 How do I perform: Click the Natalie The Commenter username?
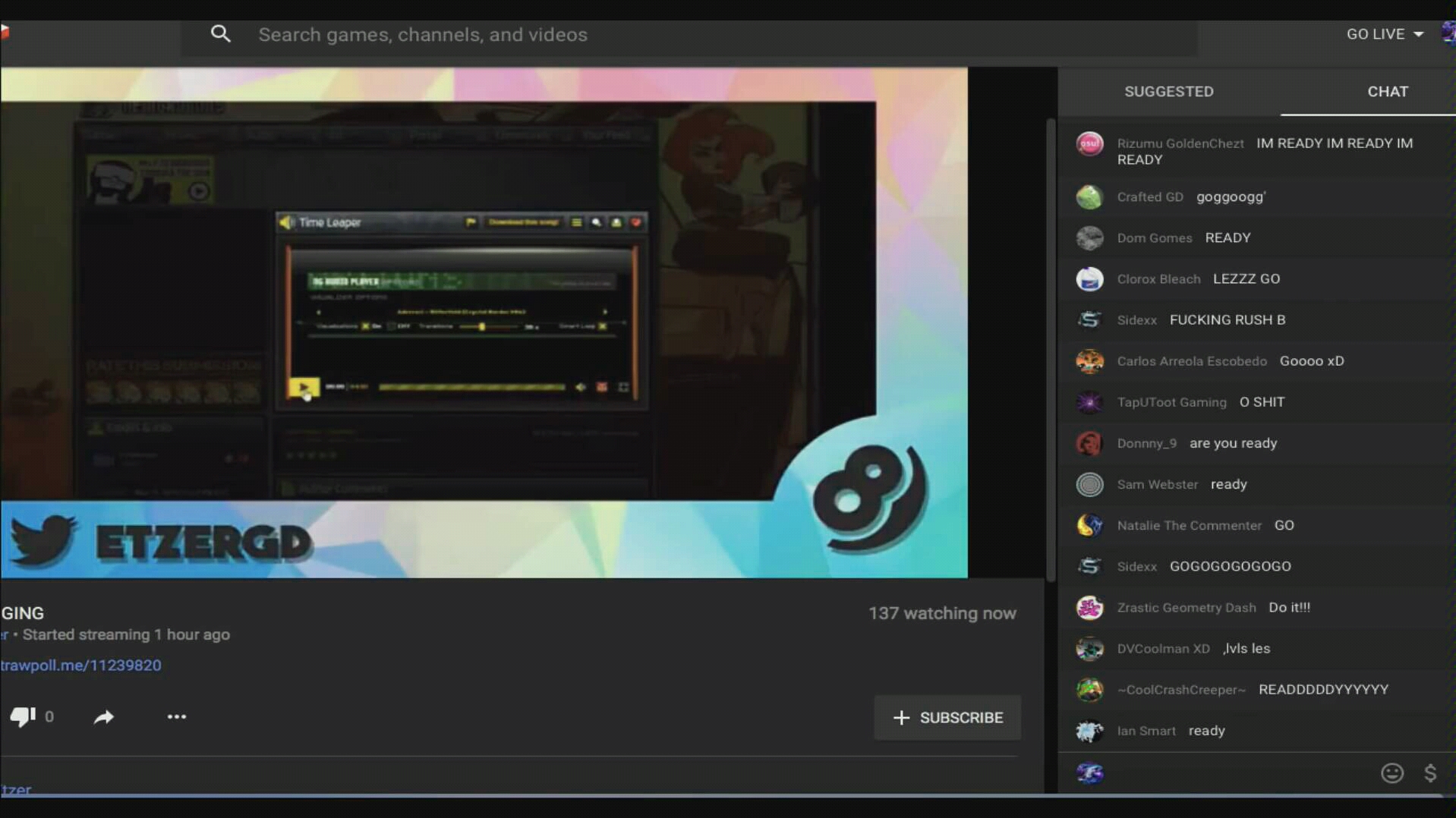1189,525
